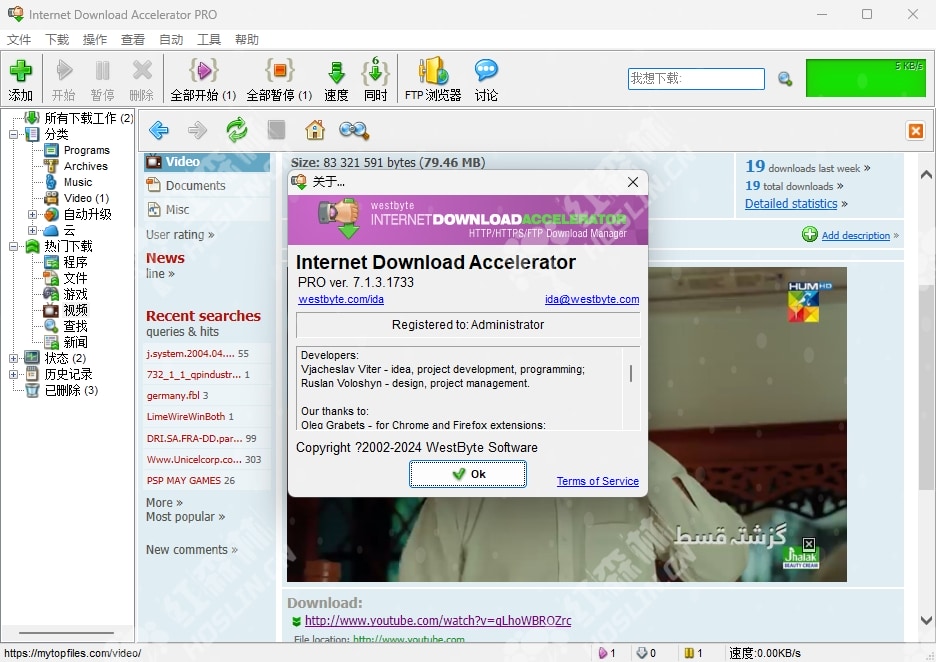The image size is (936, 662).
Task: Open the 工具 menu
Action: click(209, 39)
